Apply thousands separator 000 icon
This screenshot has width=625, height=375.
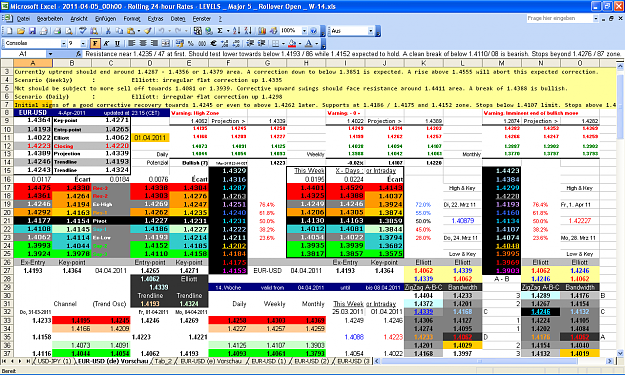[x=202, y=43]
